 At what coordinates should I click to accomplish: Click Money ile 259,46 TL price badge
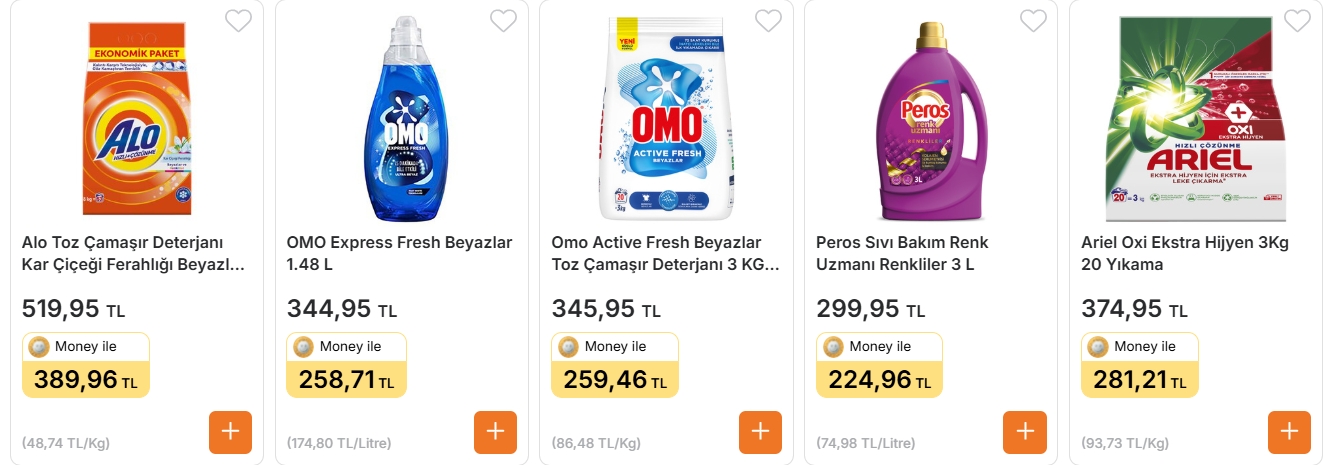pos(614,365)
